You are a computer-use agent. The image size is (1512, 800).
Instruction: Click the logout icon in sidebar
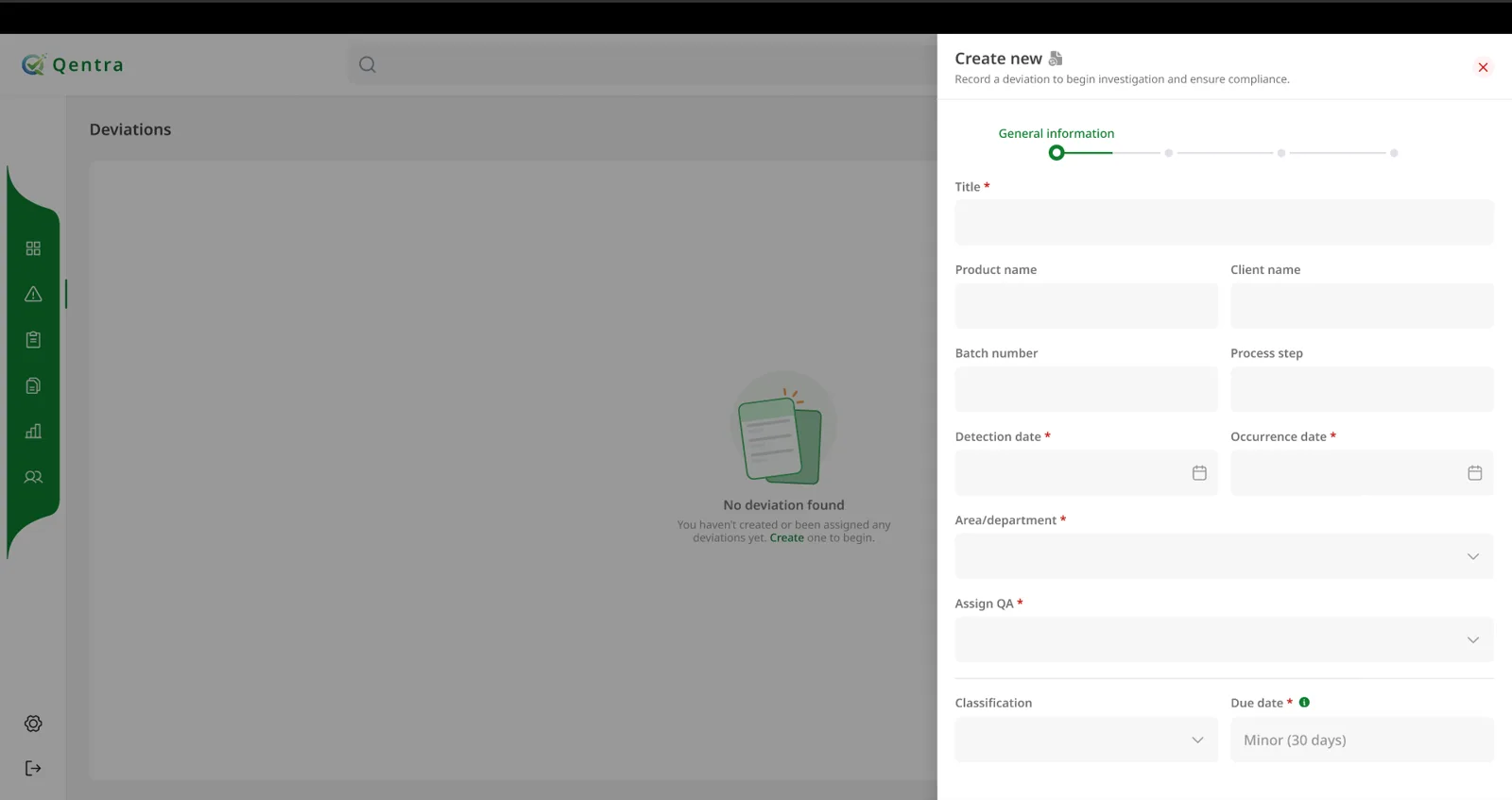(x=33, y=768)
